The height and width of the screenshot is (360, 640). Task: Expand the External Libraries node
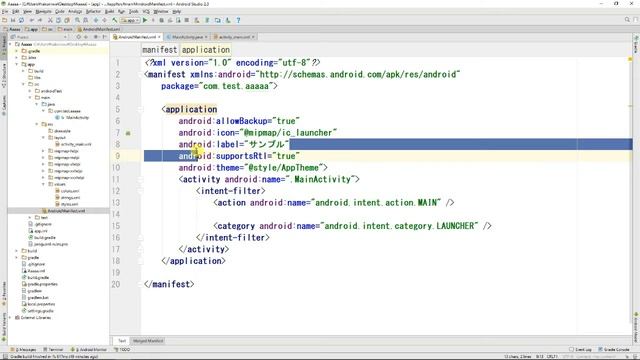10,318
